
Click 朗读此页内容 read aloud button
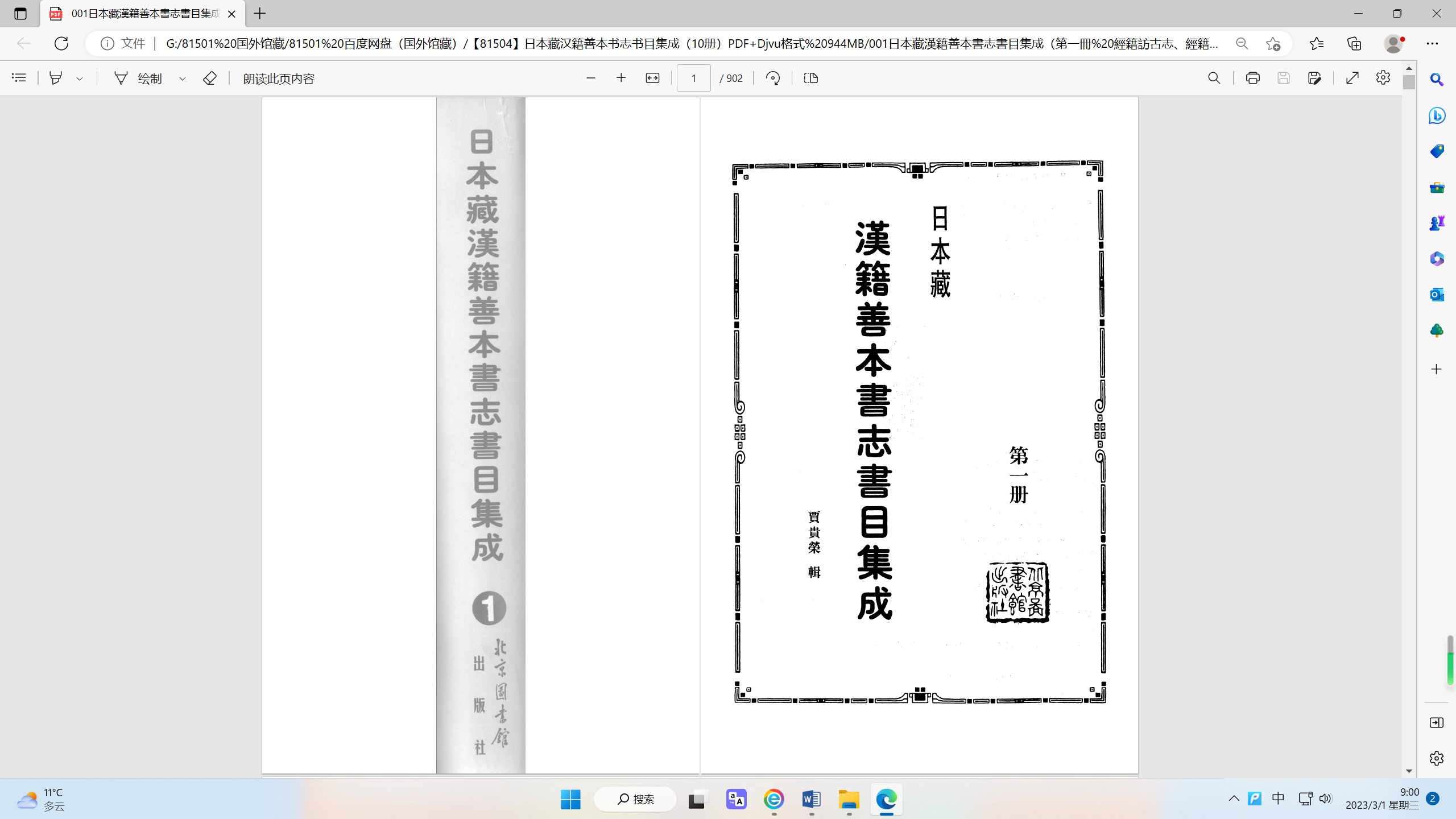pyautogui.click(x=279, y=78)
